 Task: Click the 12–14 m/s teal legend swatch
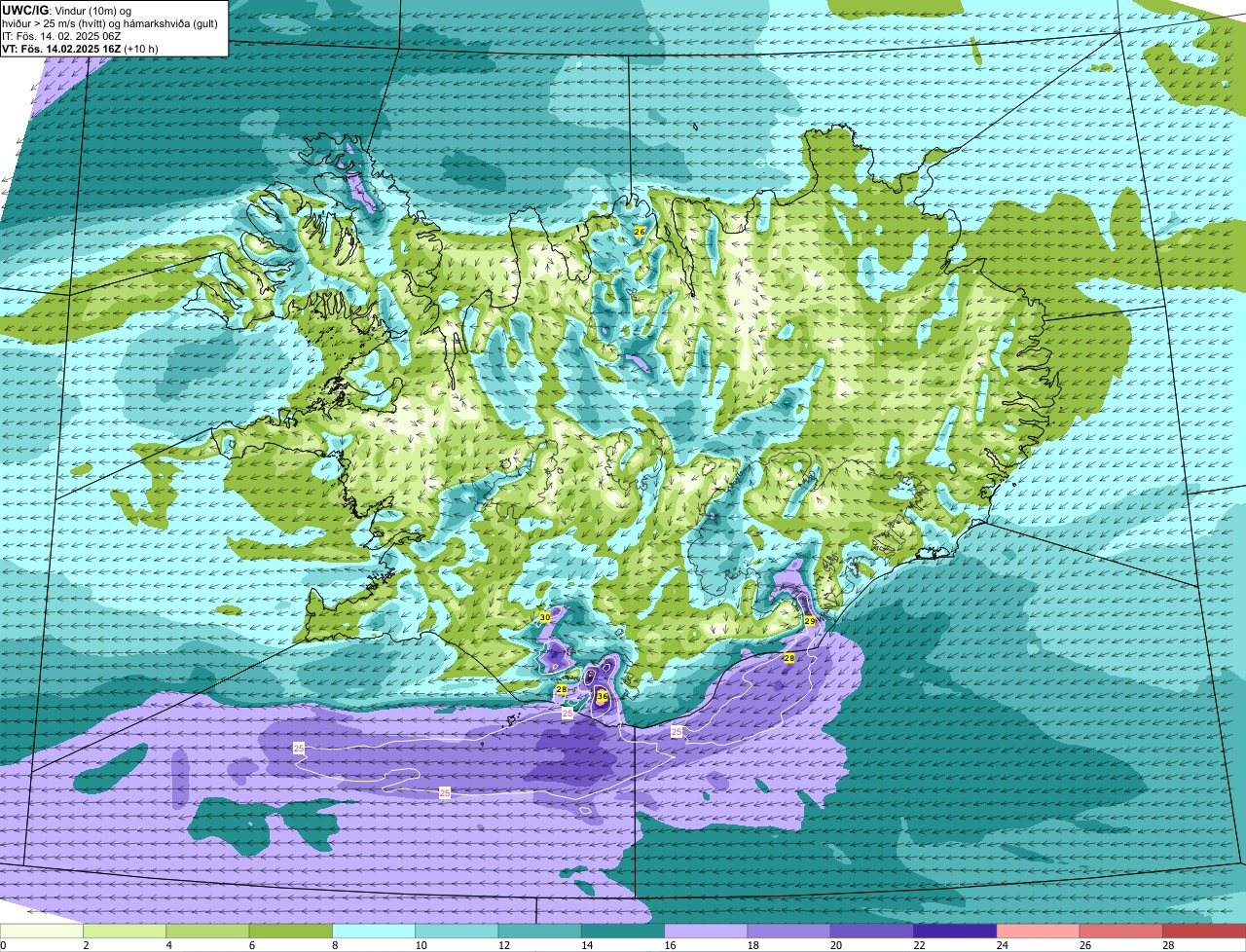539,931
